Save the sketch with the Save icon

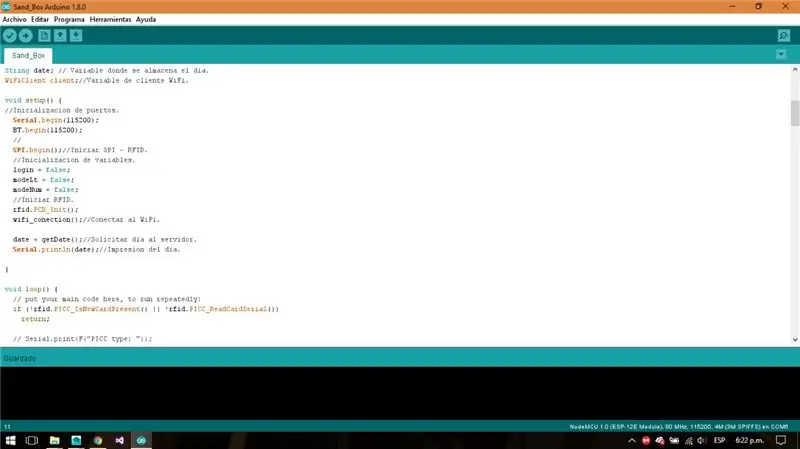pyautogui.click(x=76, y=36)
